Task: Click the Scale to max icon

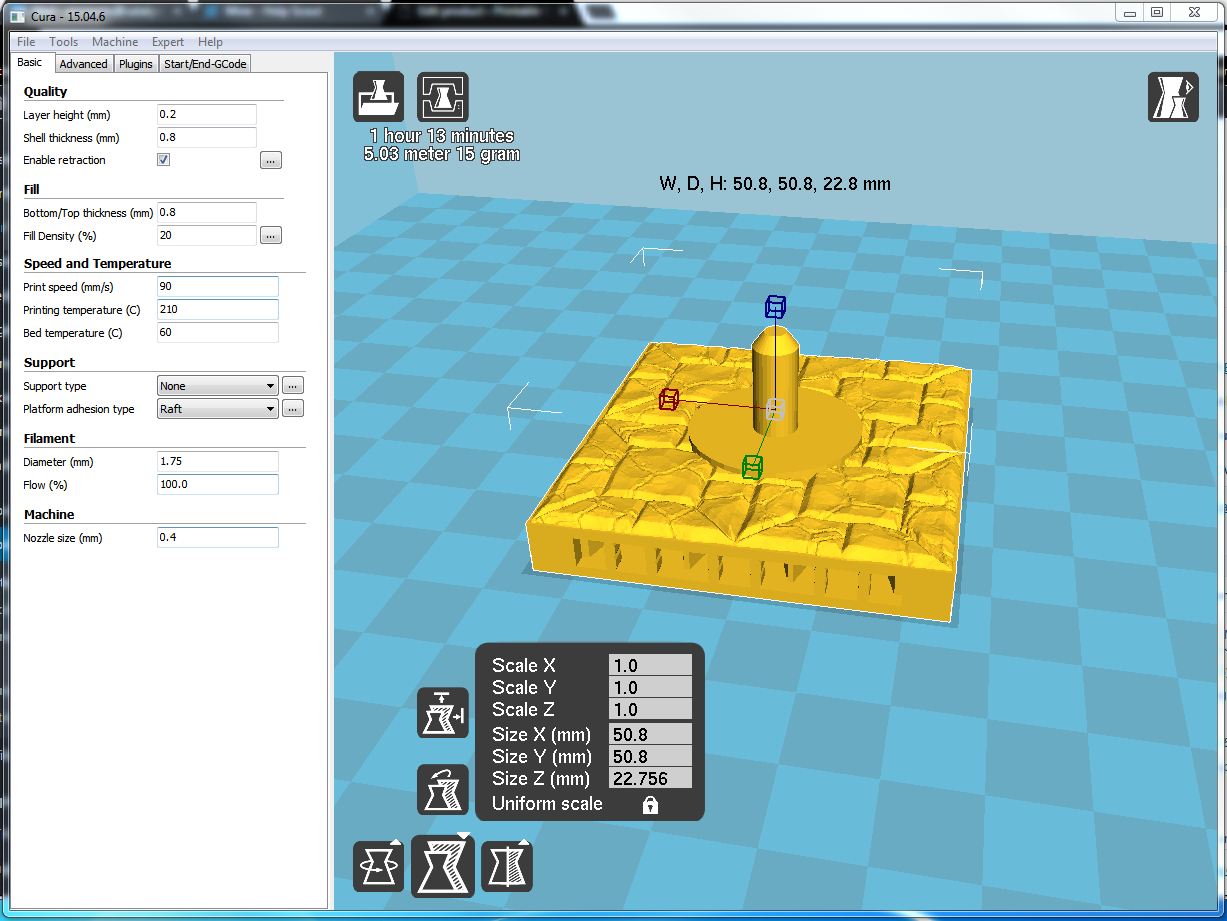Action: coord(443,713)
